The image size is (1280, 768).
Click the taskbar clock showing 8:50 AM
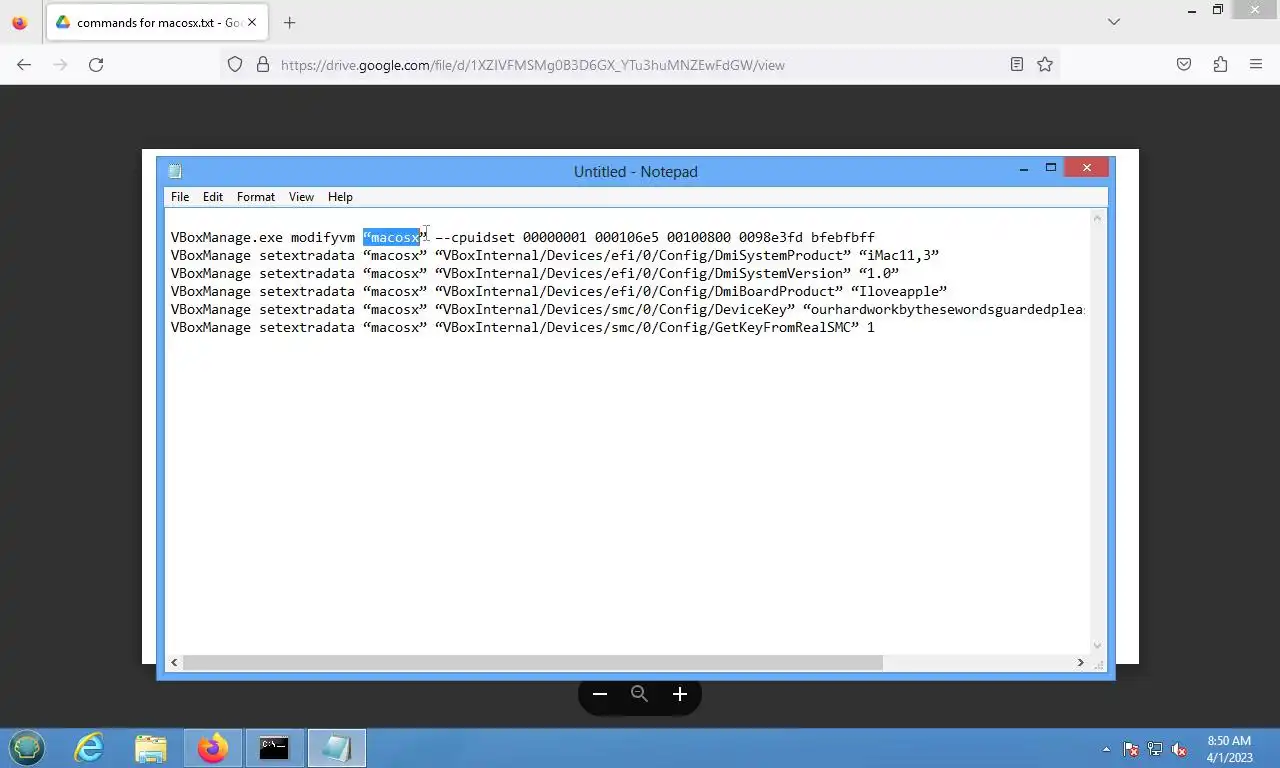pyautogui.click(x=1229, y=749)
